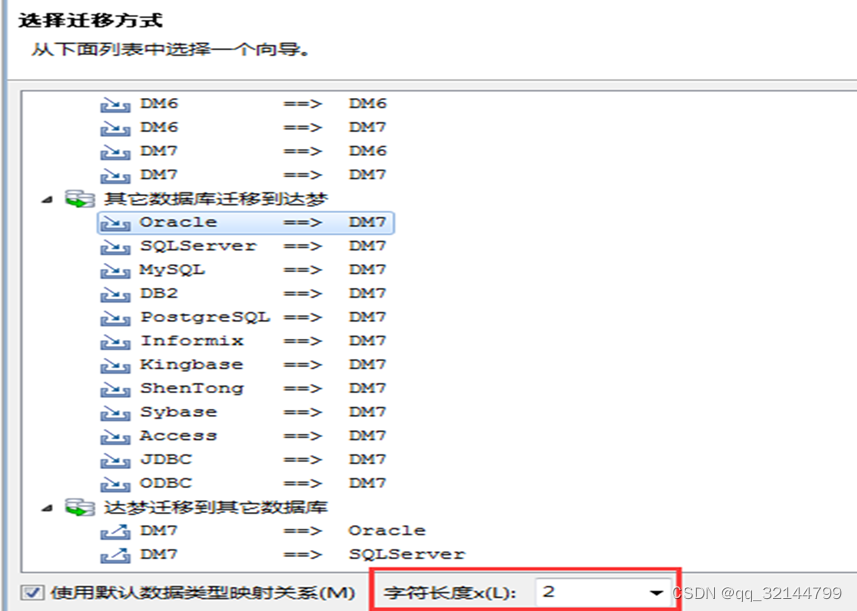Select the Oracle source label
This screenshot has width=857, height=611.
(178, 222)
